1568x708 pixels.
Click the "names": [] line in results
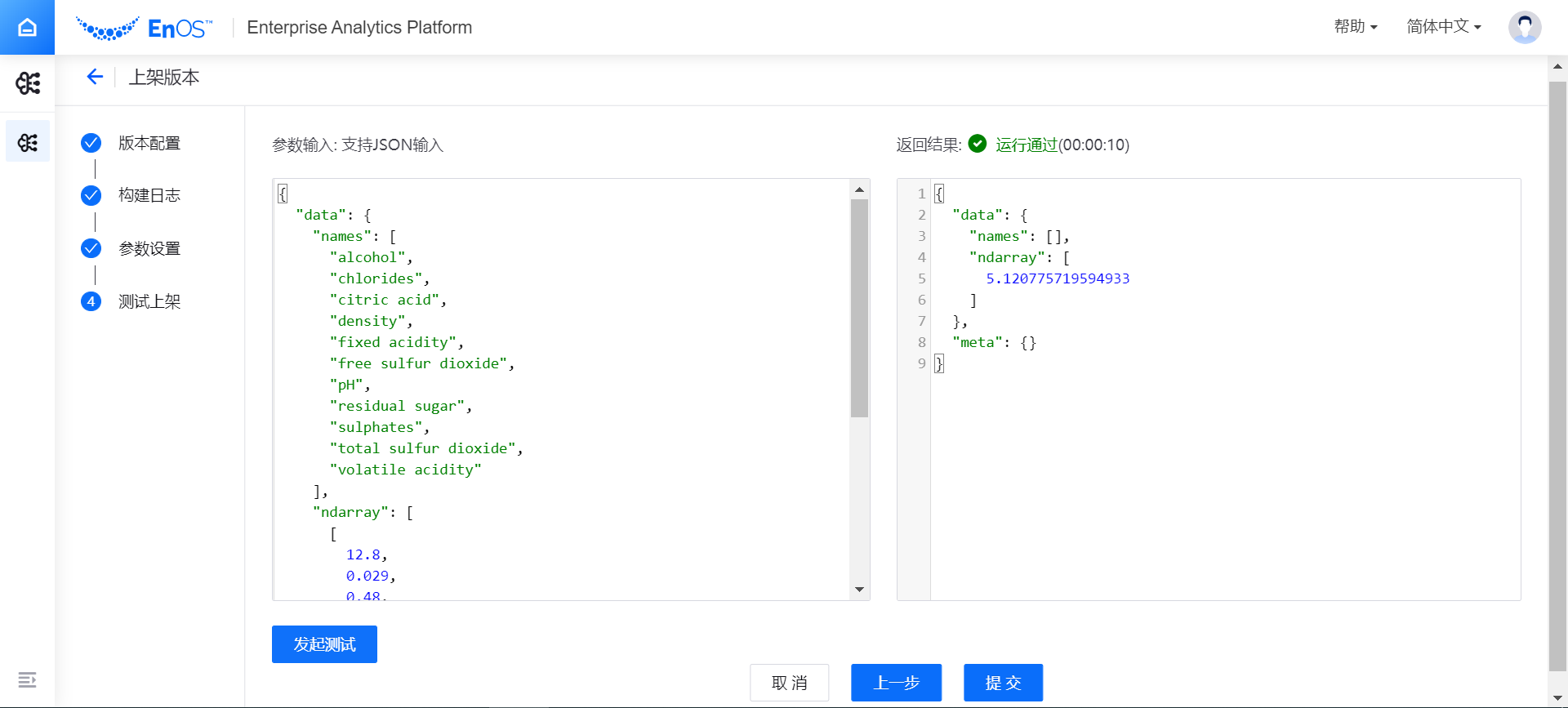(1018, 236)
